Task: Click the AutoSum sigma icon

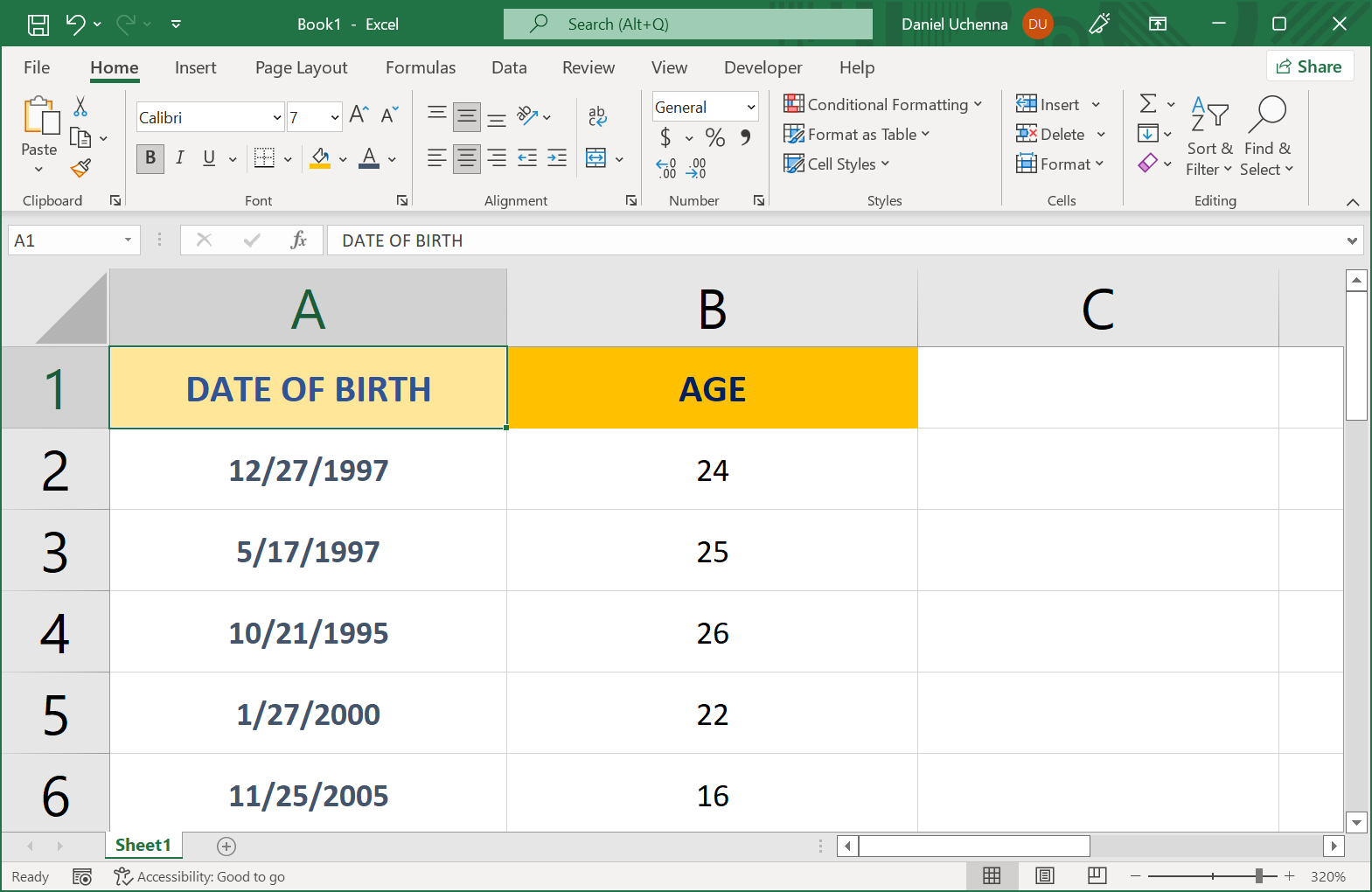Action: 1148,104
